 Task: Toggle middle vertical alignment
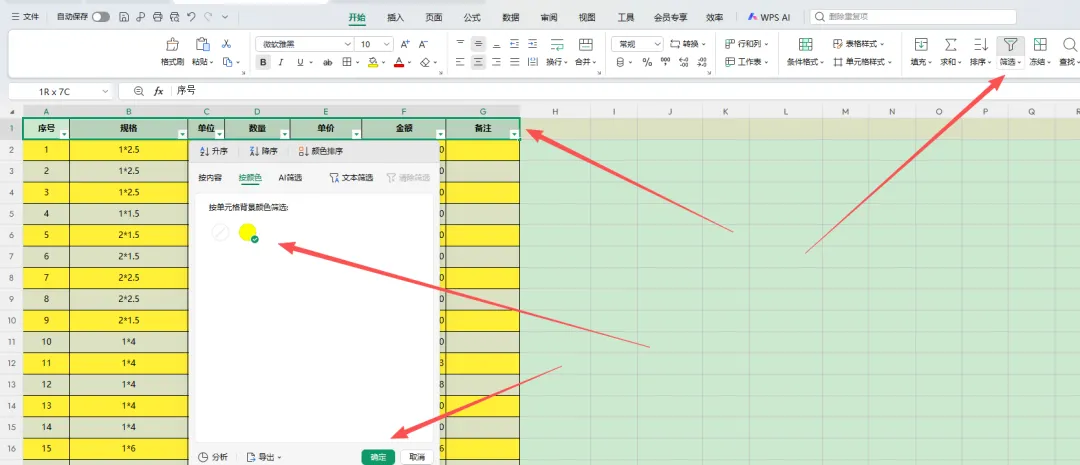[478, 44]
